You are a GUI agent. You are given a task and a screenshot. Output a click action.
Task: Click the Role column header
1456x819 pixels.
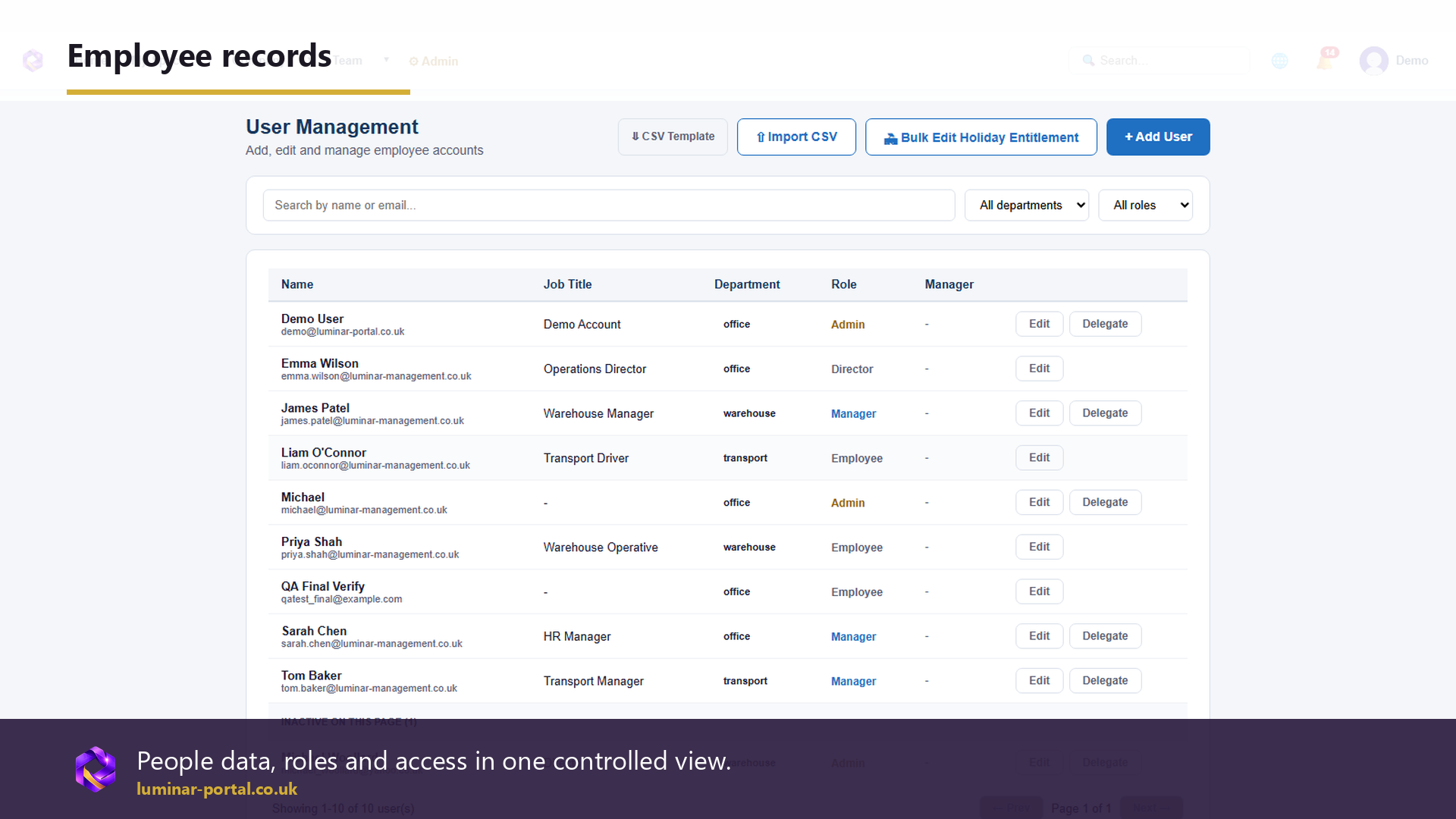[x=843, y=284]
